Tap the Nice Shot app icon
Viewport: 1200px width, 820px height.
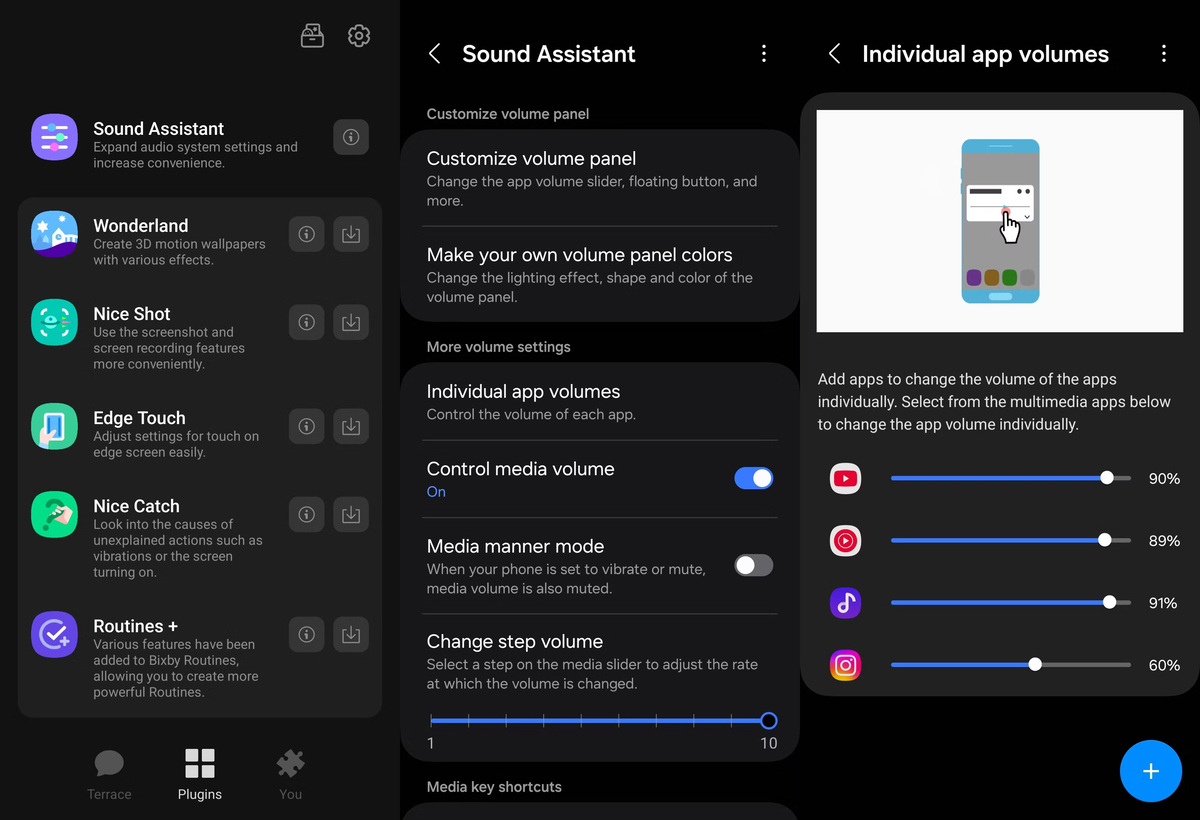click(54, 322)
